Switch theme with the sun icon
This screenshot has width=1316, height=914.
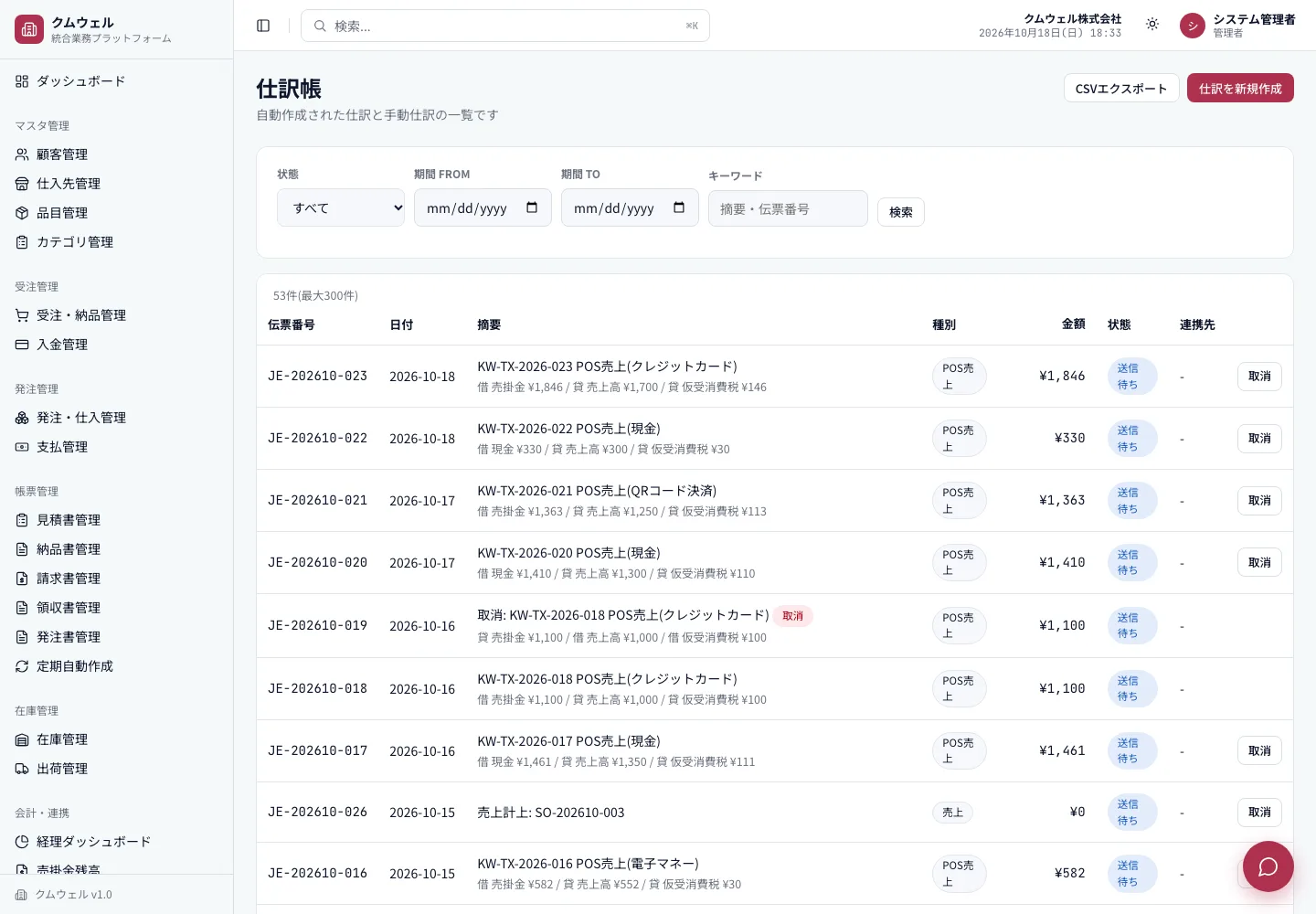(1152, 25)
